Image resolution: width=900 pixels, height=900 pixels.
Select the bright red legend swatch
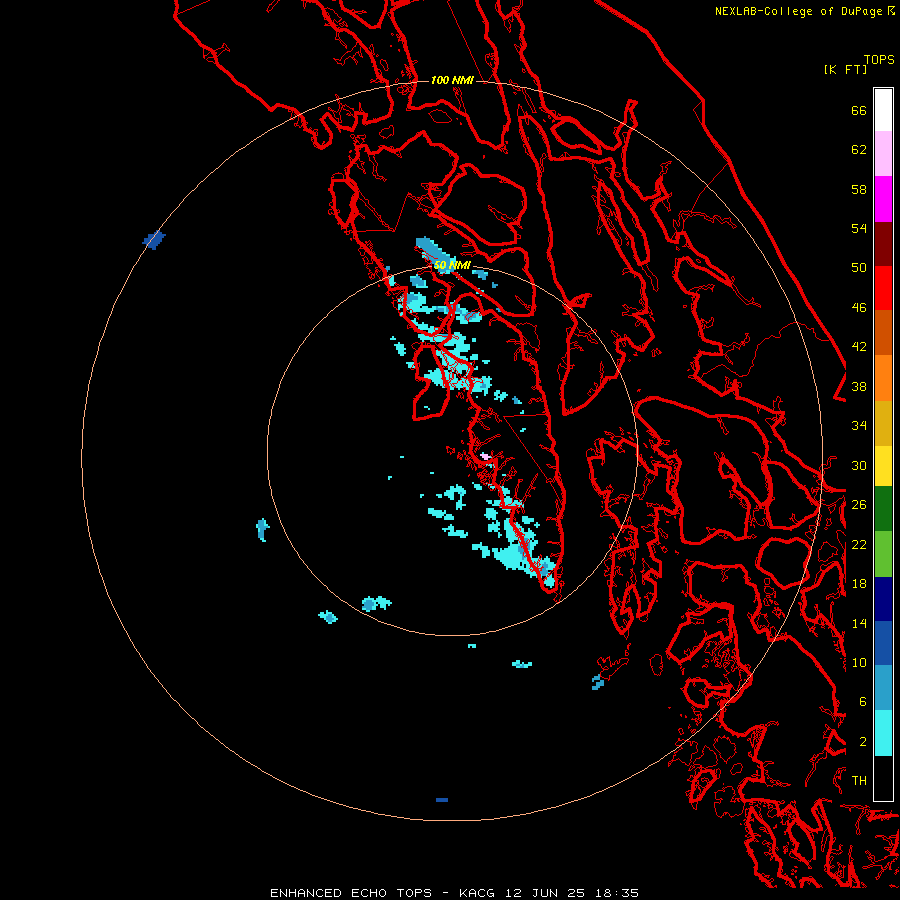(883, 288)
